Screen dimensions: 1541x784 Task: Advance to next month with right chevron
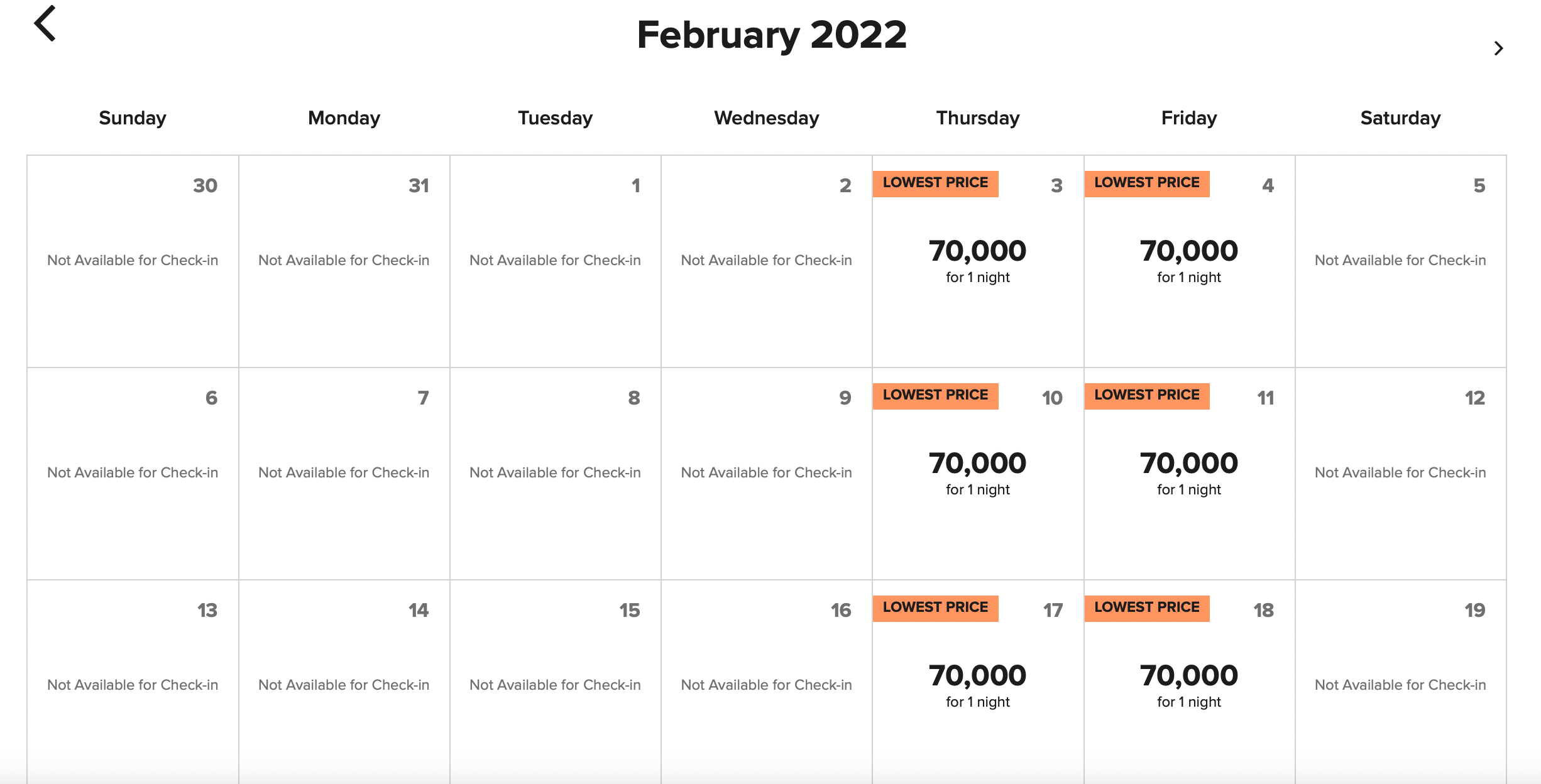pyautogui.click(x=1499, y=48)
